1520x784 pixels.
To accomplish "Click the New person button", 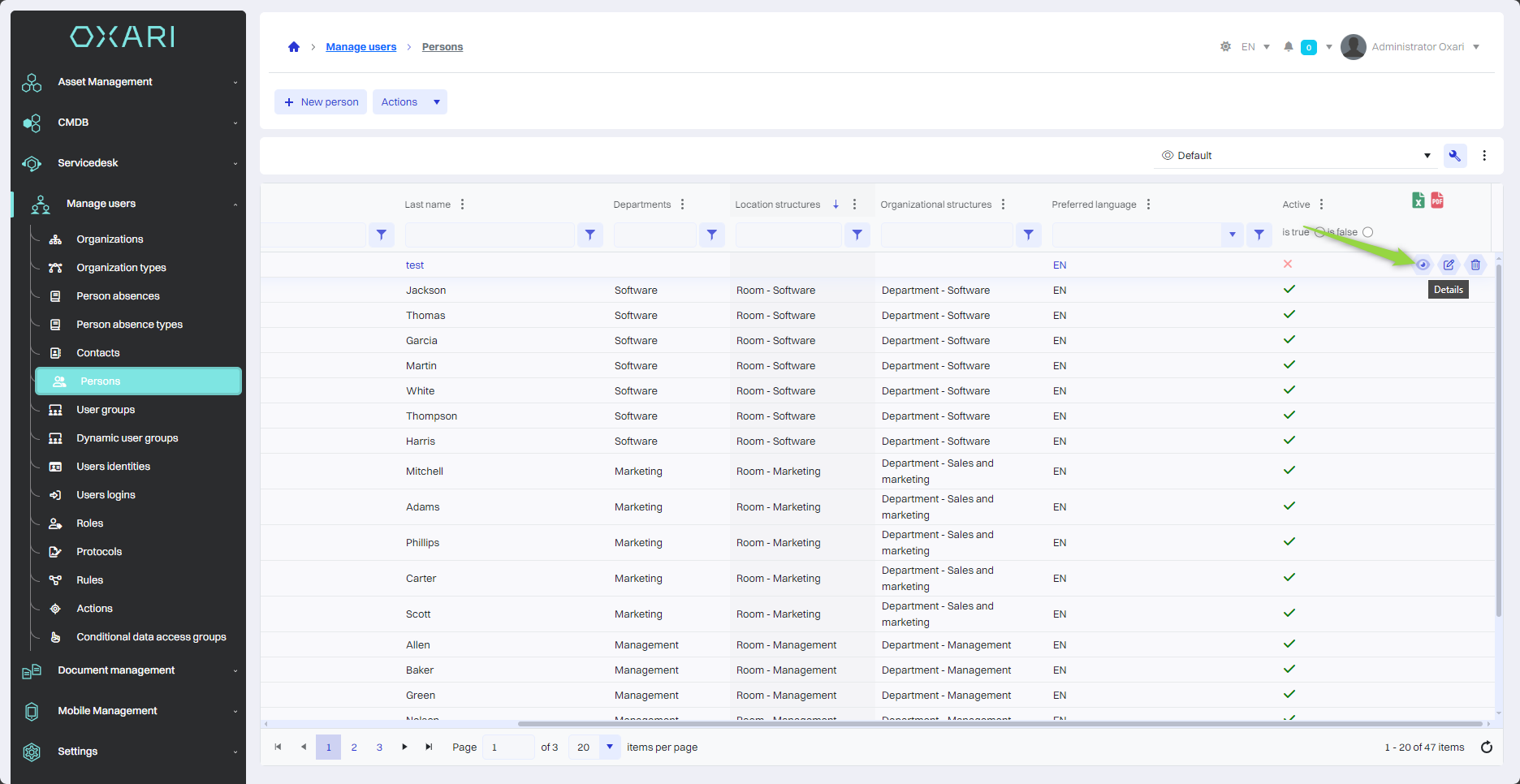I will pos(321,102).
